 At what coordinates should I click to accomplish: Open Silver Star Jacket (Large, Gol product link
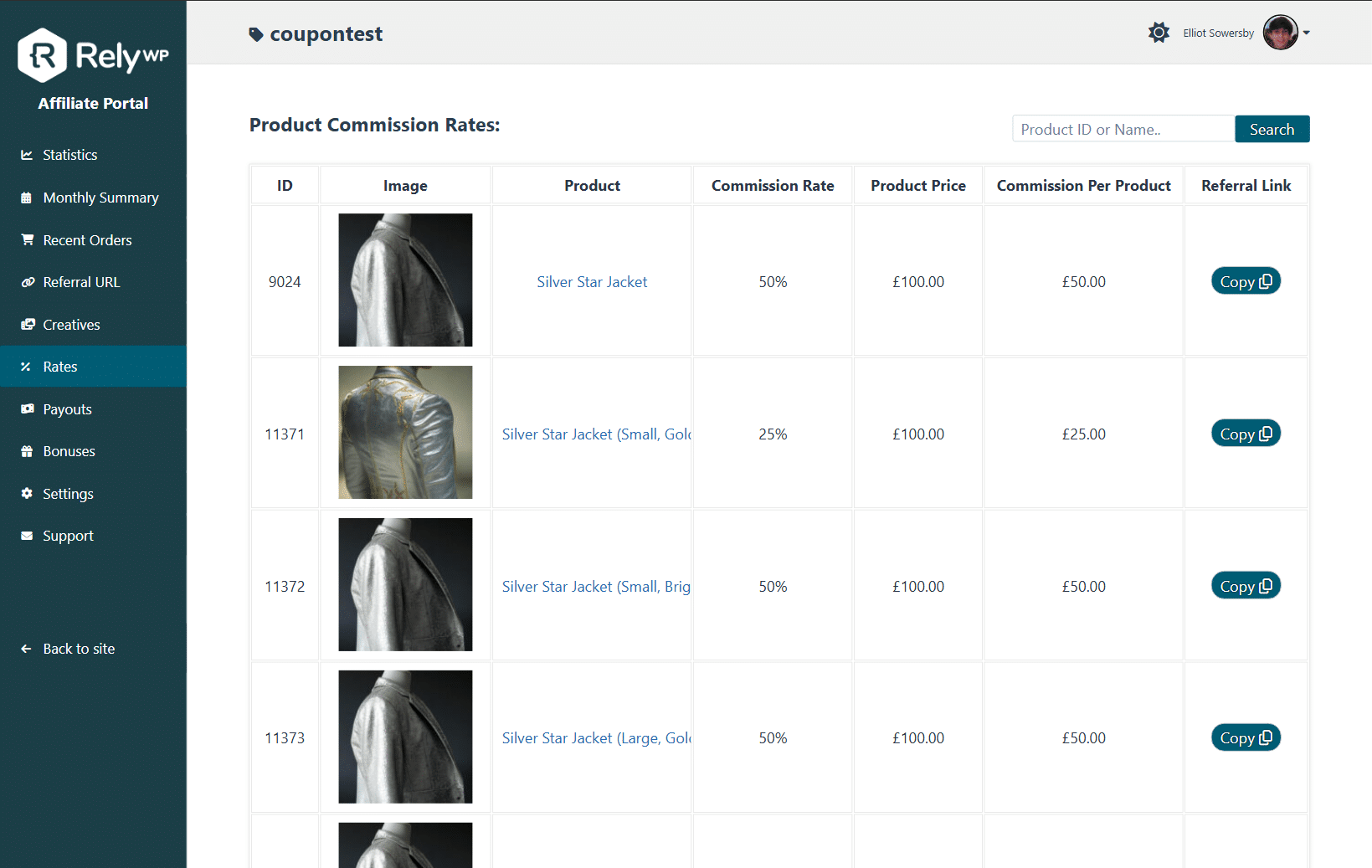596,738
